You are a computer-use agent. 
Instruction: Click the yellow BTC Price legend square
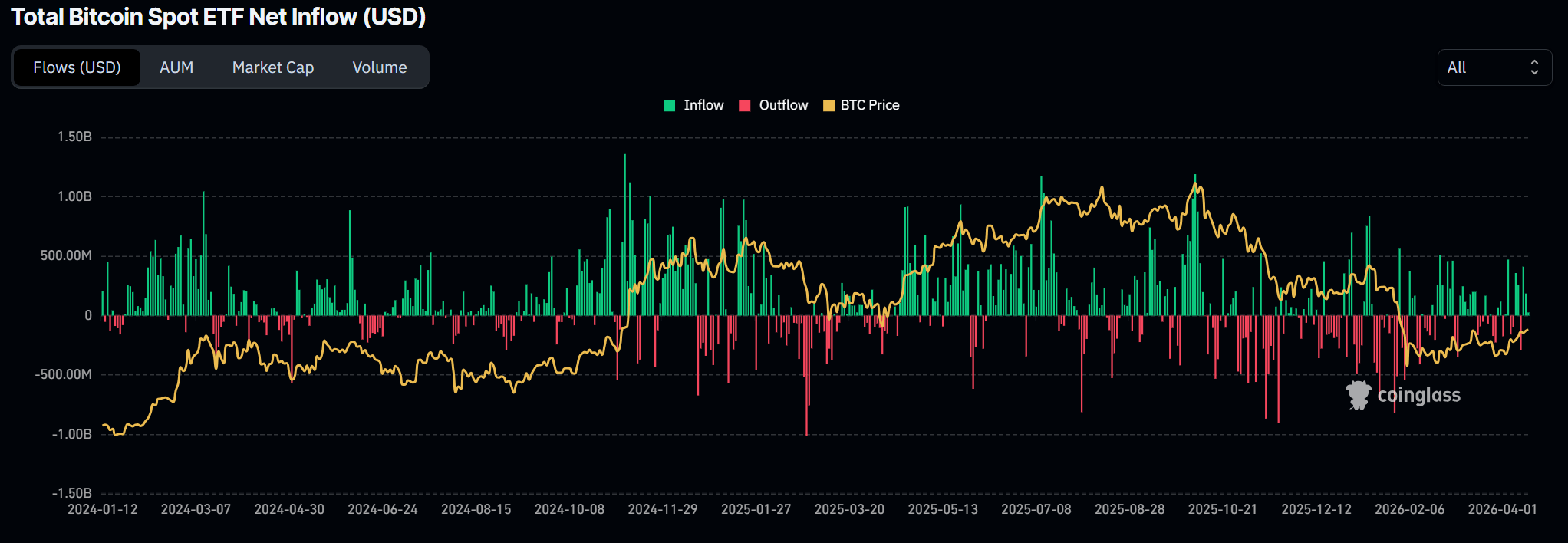click(828, 106)
